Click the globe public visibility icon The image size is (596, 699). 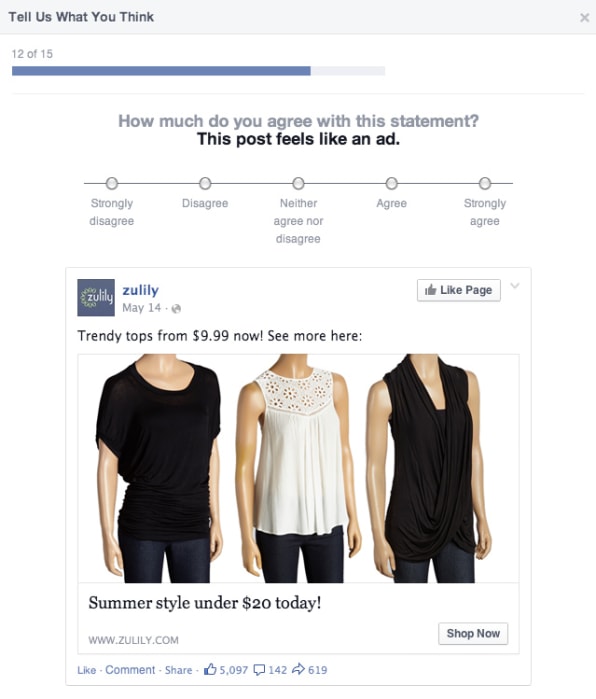(176, 308)
